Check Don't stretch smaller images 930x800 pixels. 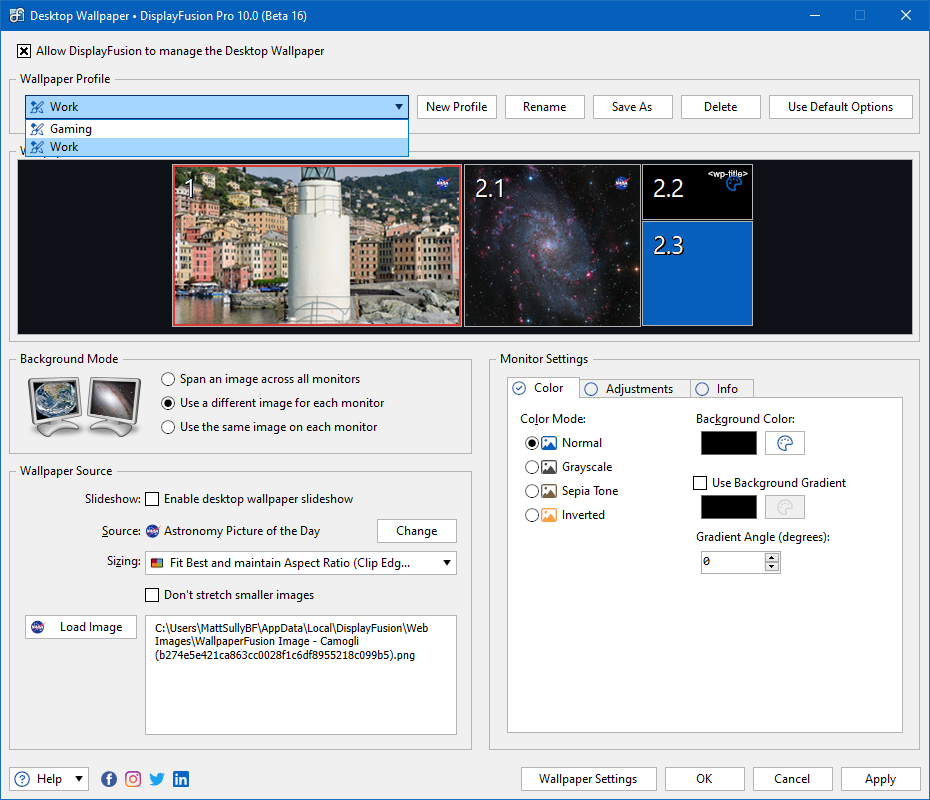pyautogui.click(x=152, y=595)
